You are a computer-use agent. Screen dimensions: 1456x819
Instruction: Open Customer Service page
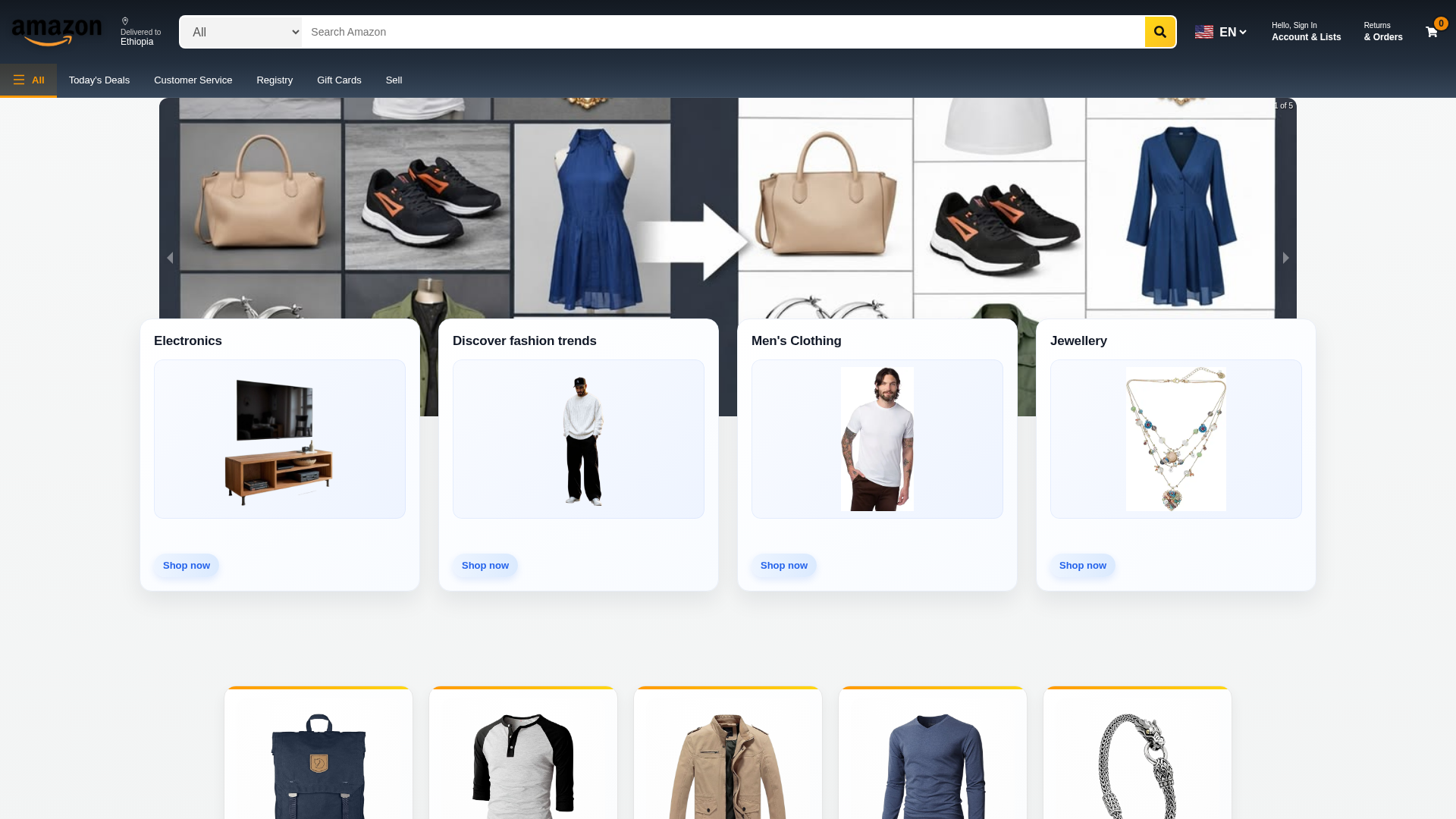tap(193, 80)
